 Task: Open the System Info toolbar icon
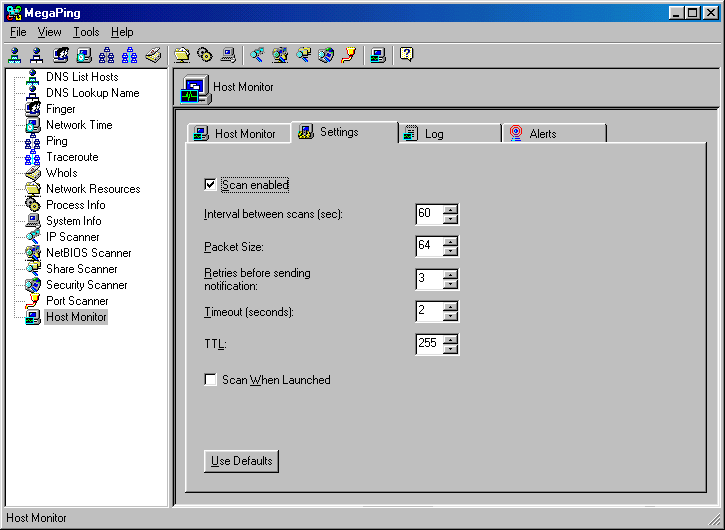tap(228, 55)
